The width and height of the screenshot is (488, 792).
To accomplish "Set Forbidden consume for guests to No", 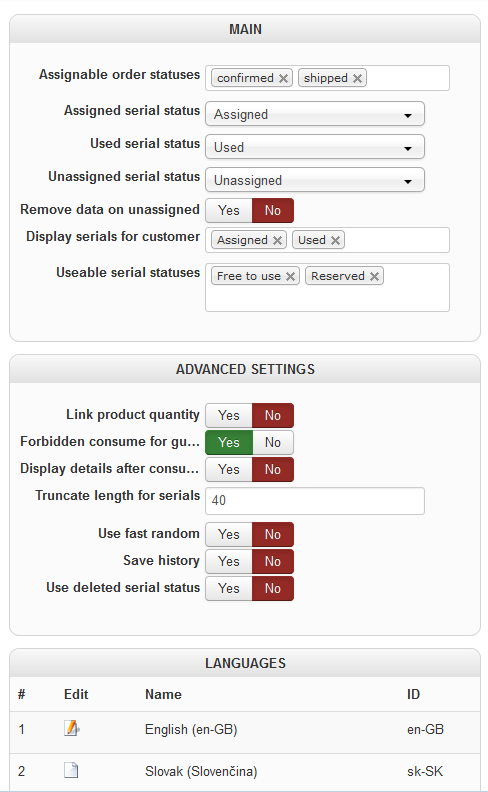I will click(273, 442).
